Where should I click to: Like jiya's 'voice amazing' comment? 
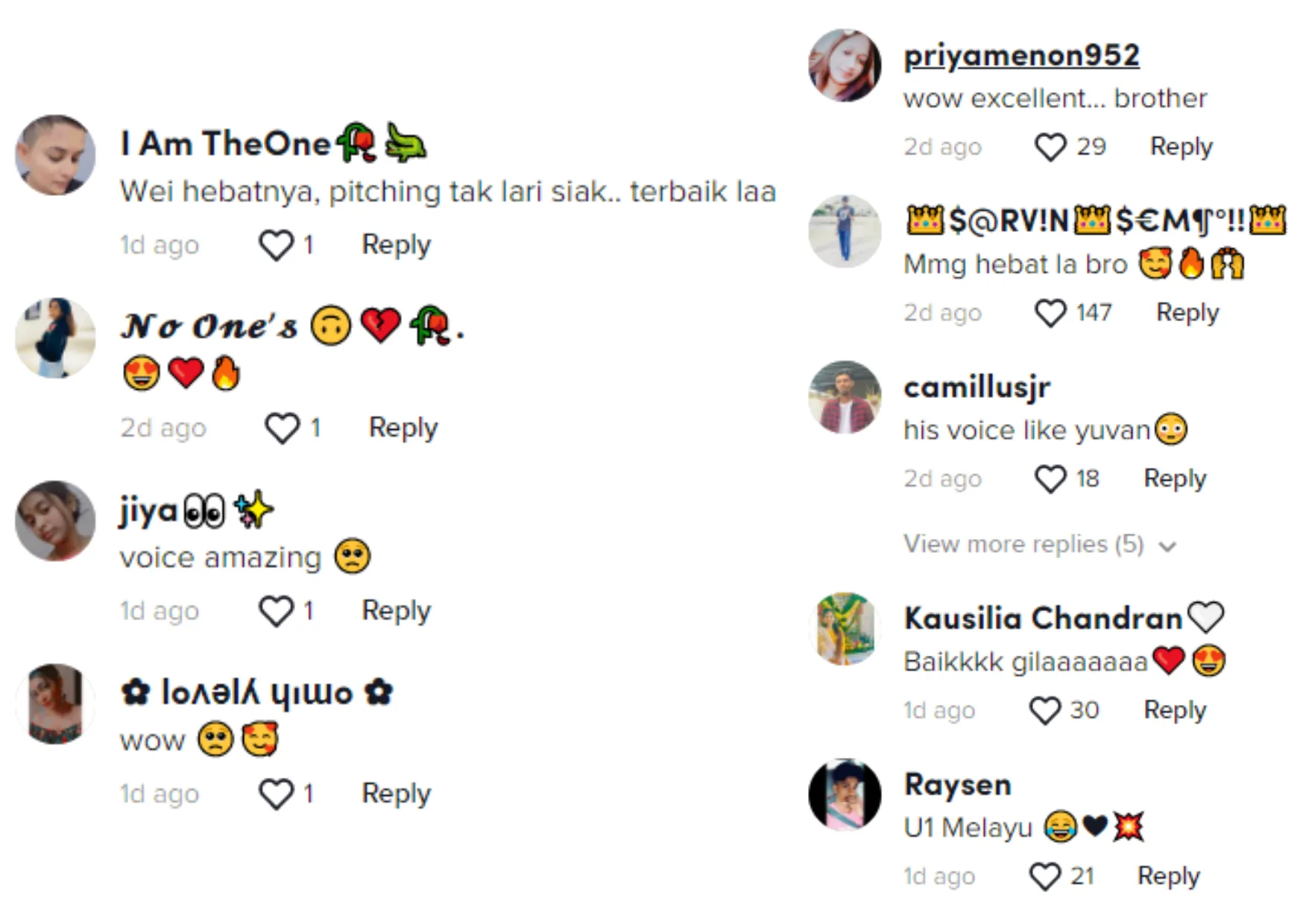276,611
